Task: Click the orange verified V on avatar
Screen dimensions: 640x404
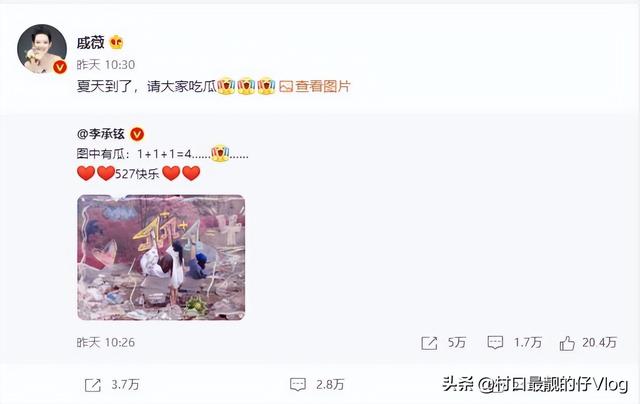Action: tap(60, 67)
